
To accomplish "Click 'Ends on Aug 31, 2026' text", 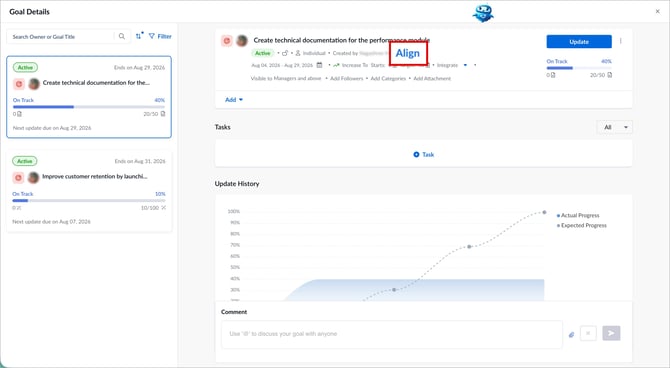I will [140, 161].
